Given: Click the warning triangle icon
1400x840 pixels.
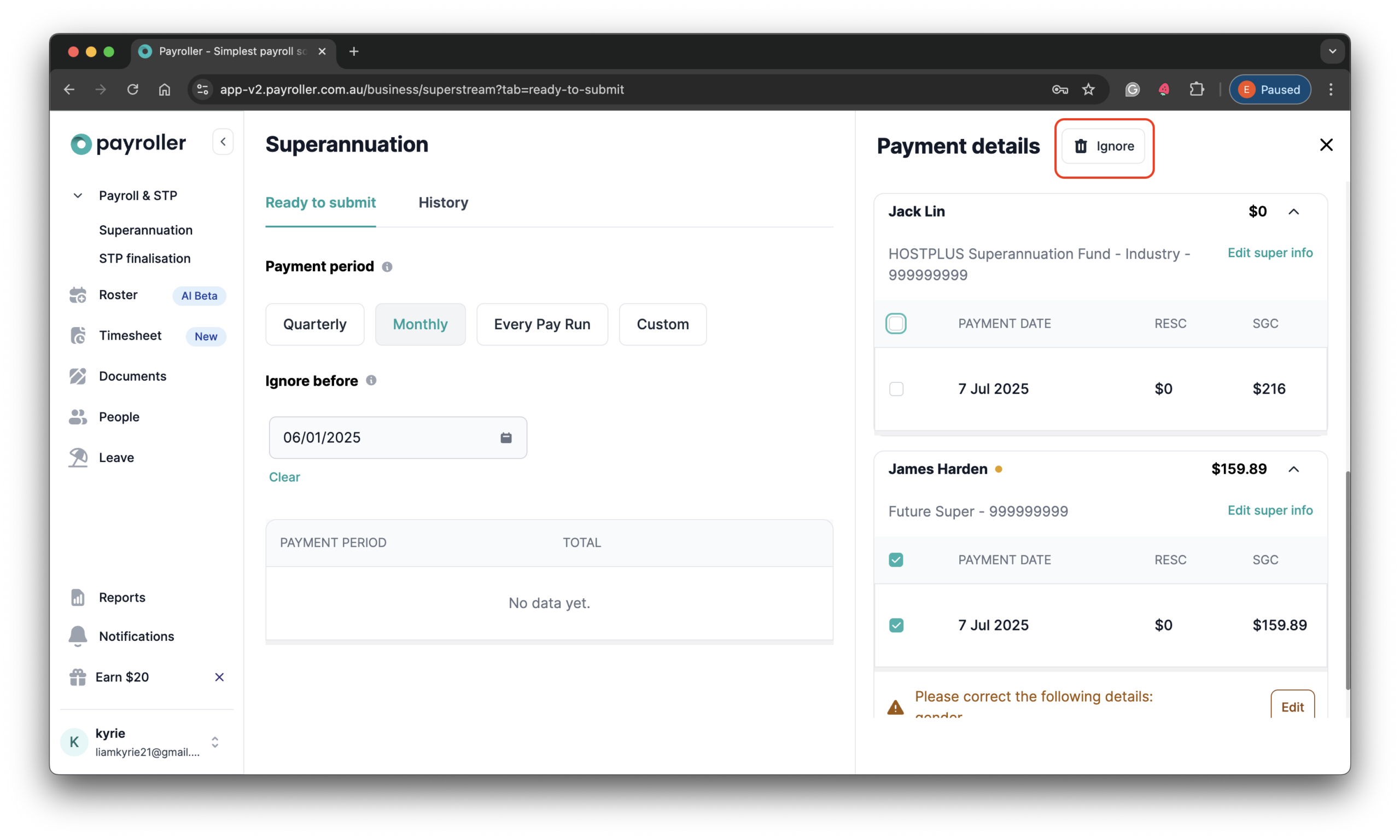Looking at the screenshot, I should (x=896, y=708).
